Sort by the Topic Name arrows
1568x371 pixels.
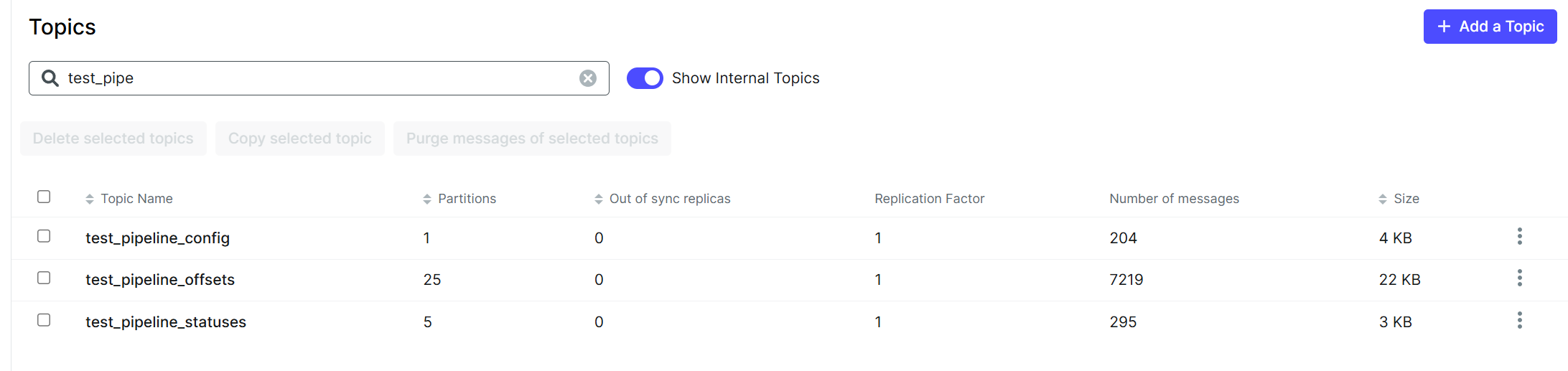click(x=90, y=199)
